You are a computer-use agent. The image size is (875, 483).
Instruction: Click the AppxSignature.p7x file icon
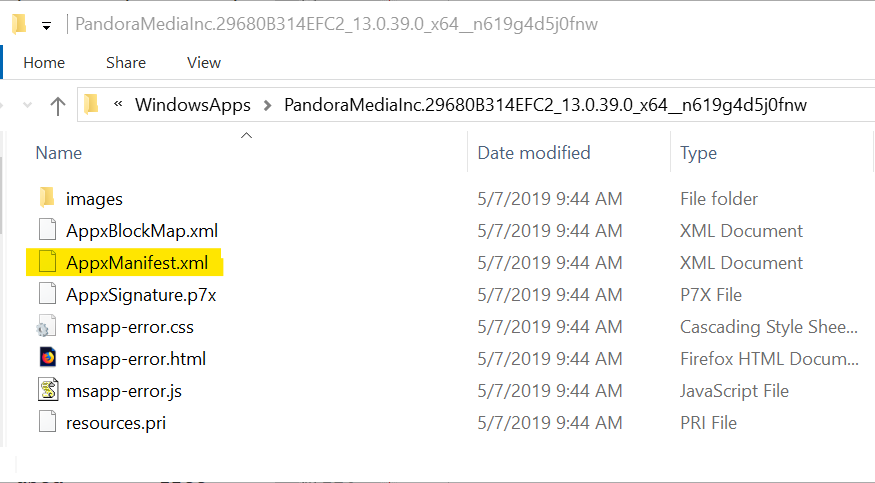coord(47,294)
